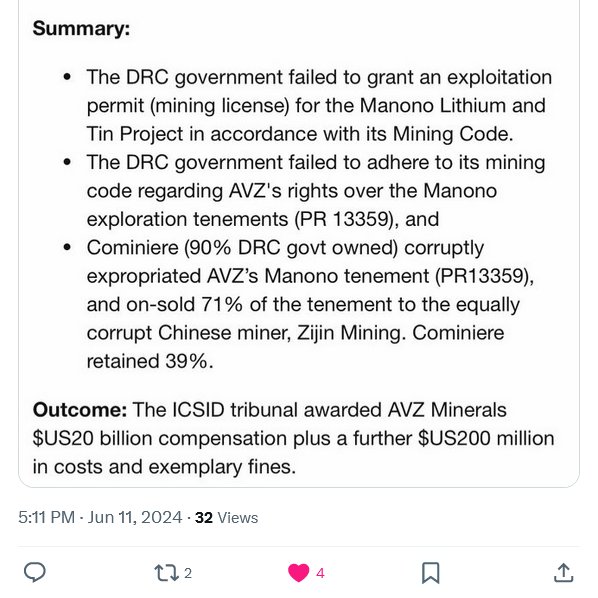Click the third bullet point marker
This screenshot has width=598, height=598.
point(68,248)
